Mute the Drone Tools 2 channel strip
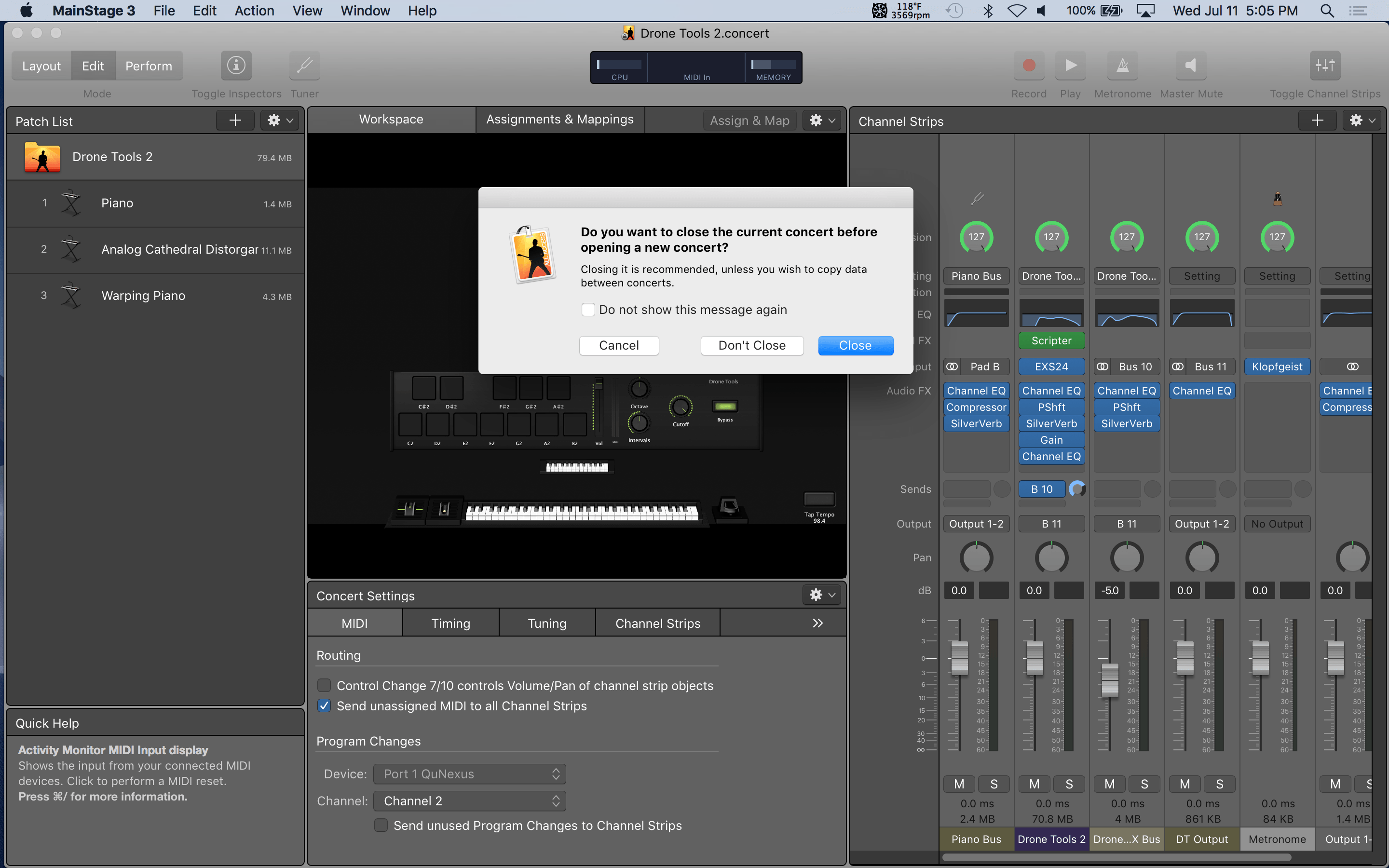The image size is (1389, 868). (1035, 784)
